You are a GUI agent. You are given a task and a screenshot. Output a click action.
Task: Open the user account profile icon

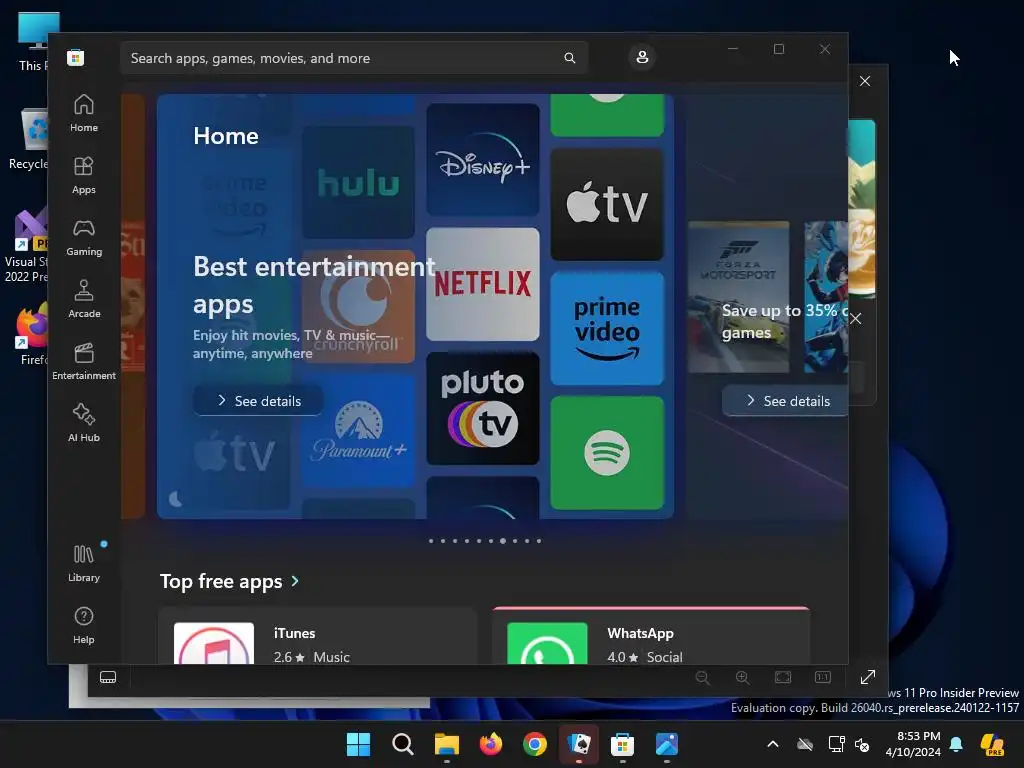[642, 57]
